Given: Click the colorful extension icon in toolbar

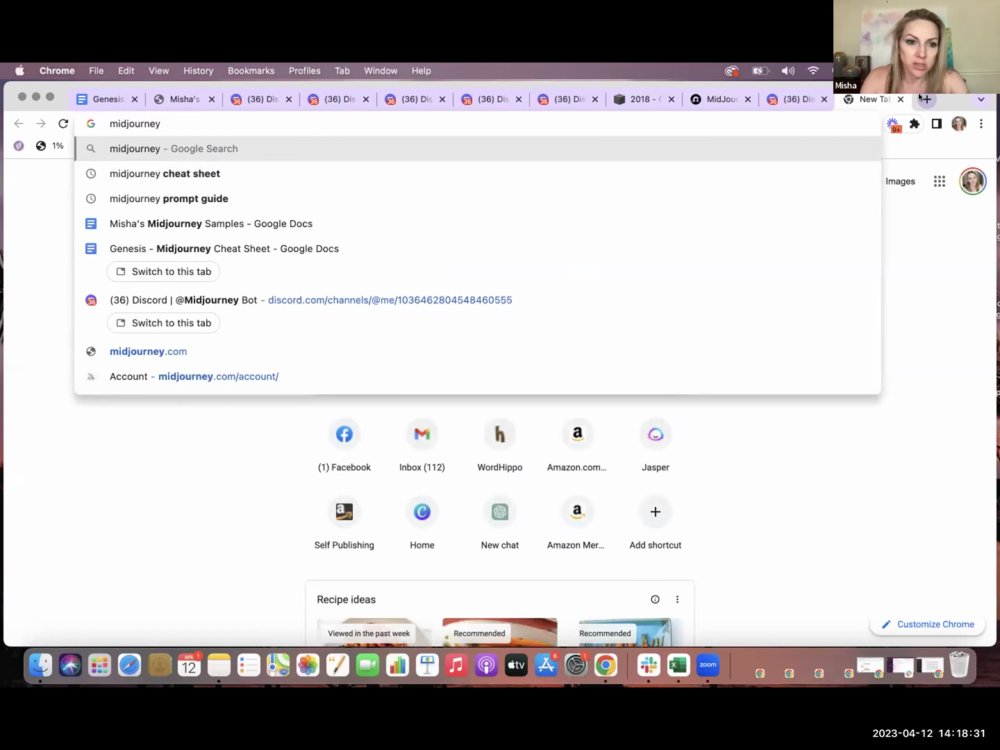Looking at the screenshot, I should pos(893,124).
